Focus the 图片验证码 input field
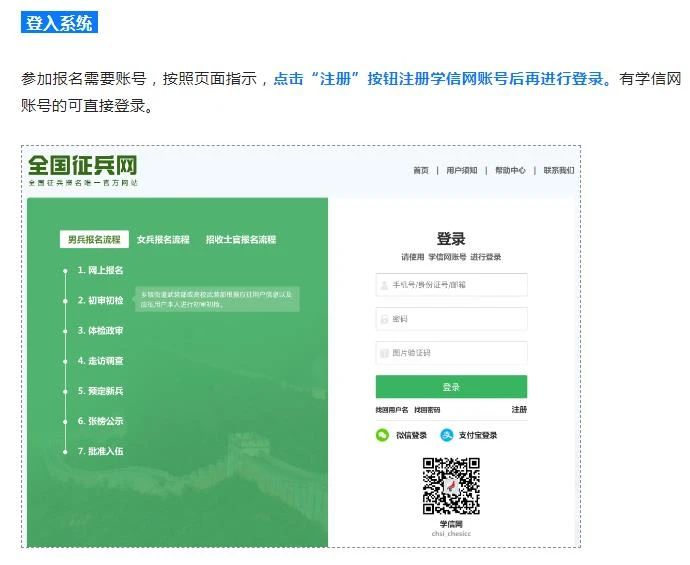Image resolution: width=690 pixels, height=565 pixels. tap(451, 352)
